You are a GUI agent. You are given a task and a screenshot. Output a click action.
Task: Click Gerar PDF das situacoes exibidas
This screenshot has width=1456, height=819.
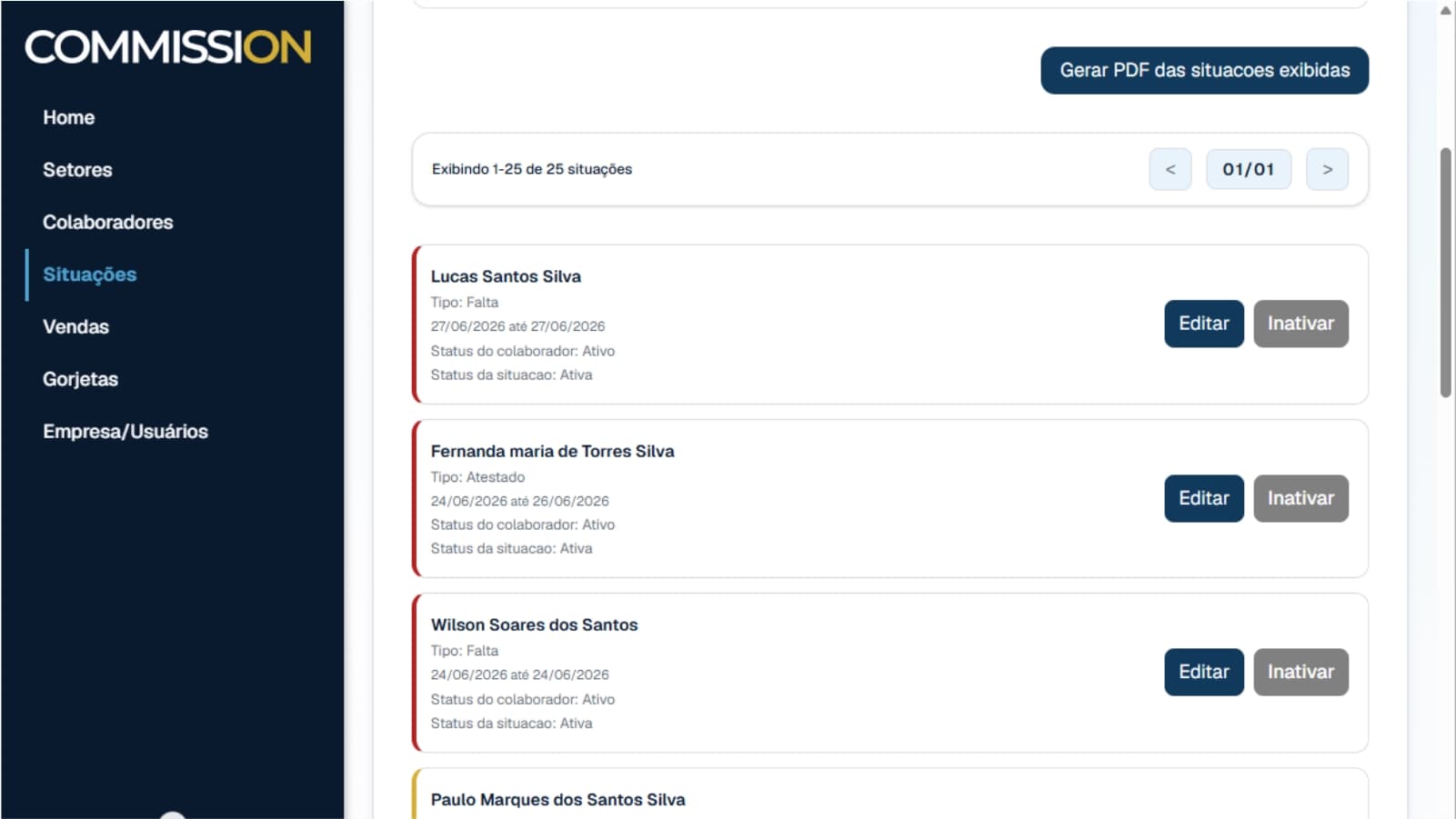[1204, 70]
